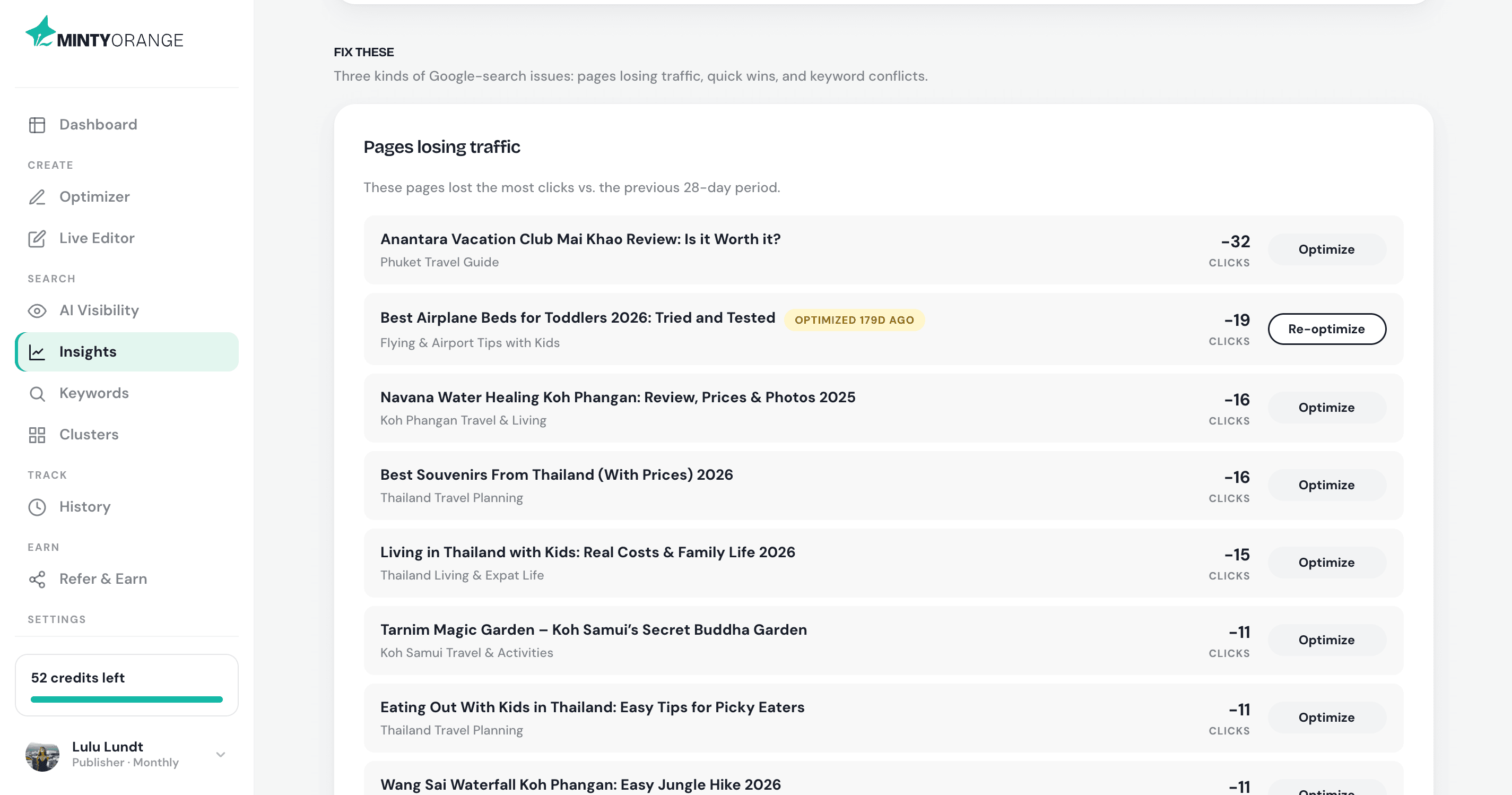The width and height of the screenshot is (1512, 795).
Task: Click the Koh Samui Travel & Activities label
Action: point(467,653)
